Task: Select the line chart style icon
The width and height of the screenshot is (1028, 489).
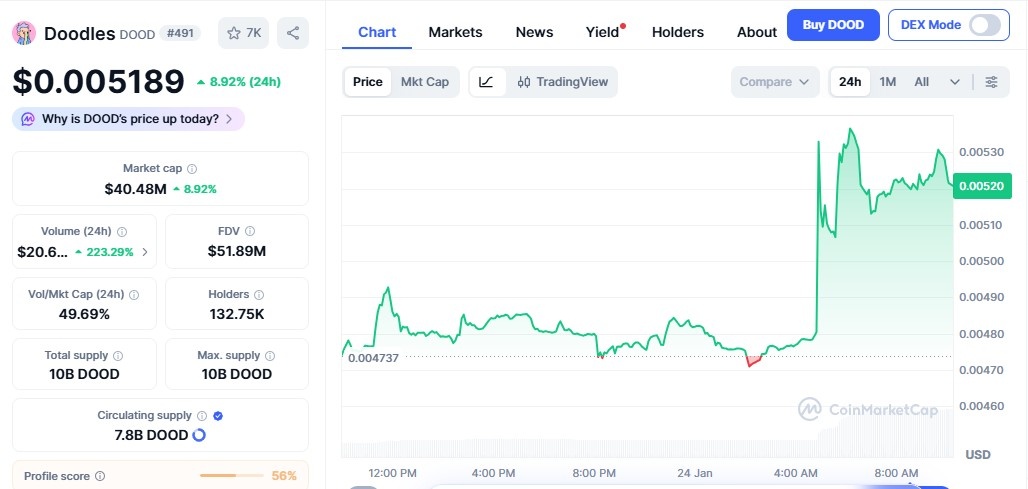Action: [x=486, y=82]
